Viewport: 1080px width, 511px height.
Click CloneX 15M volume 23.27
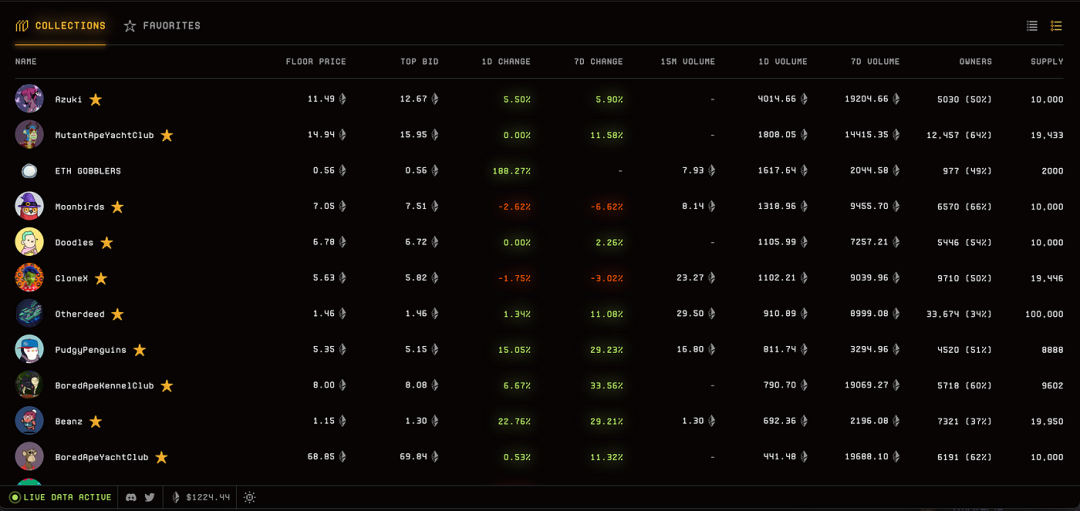tap(691, 278)
